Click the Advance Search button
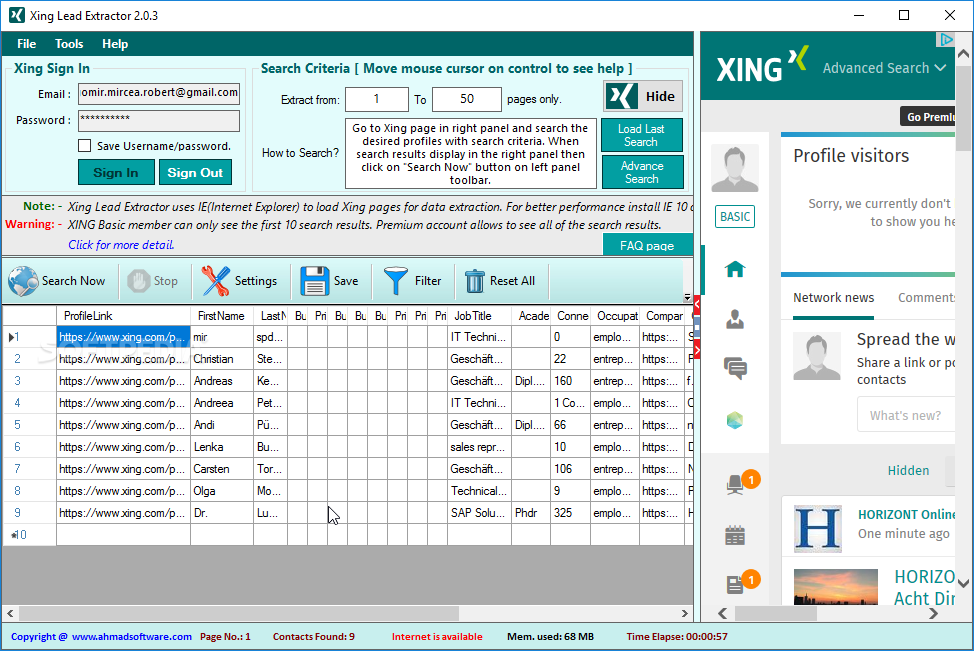The height and width of the screenshot is (651, 974). coord(642,172)
